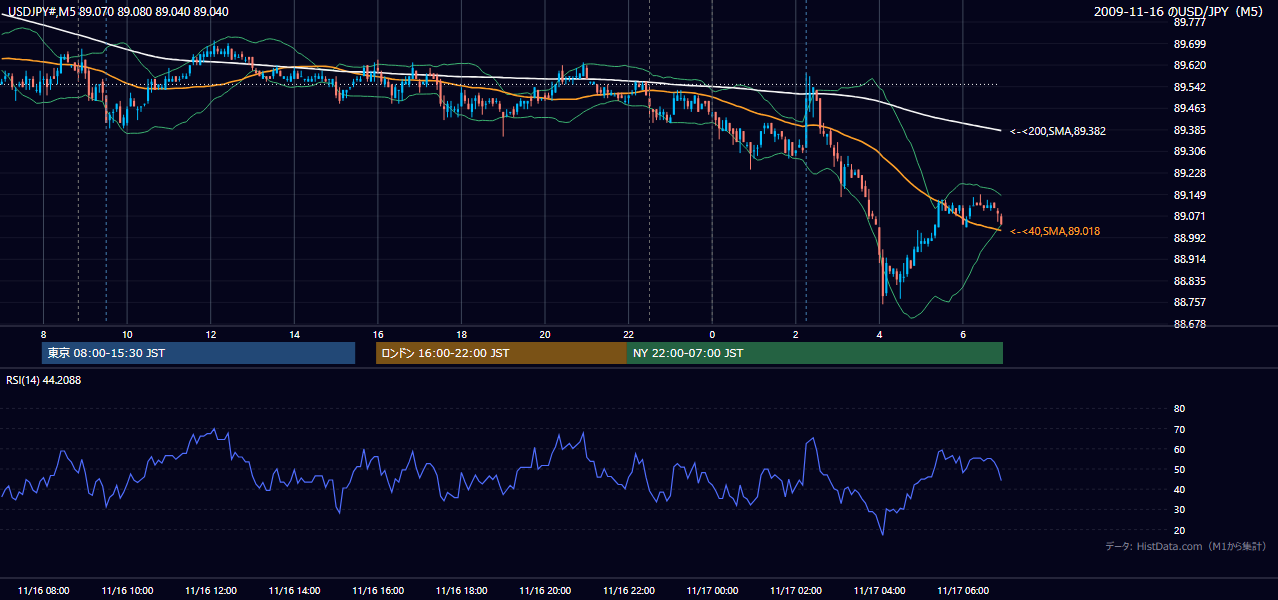
Task: Click the bottom time label 11/17 00:00
Action: (x=712, y=591)
